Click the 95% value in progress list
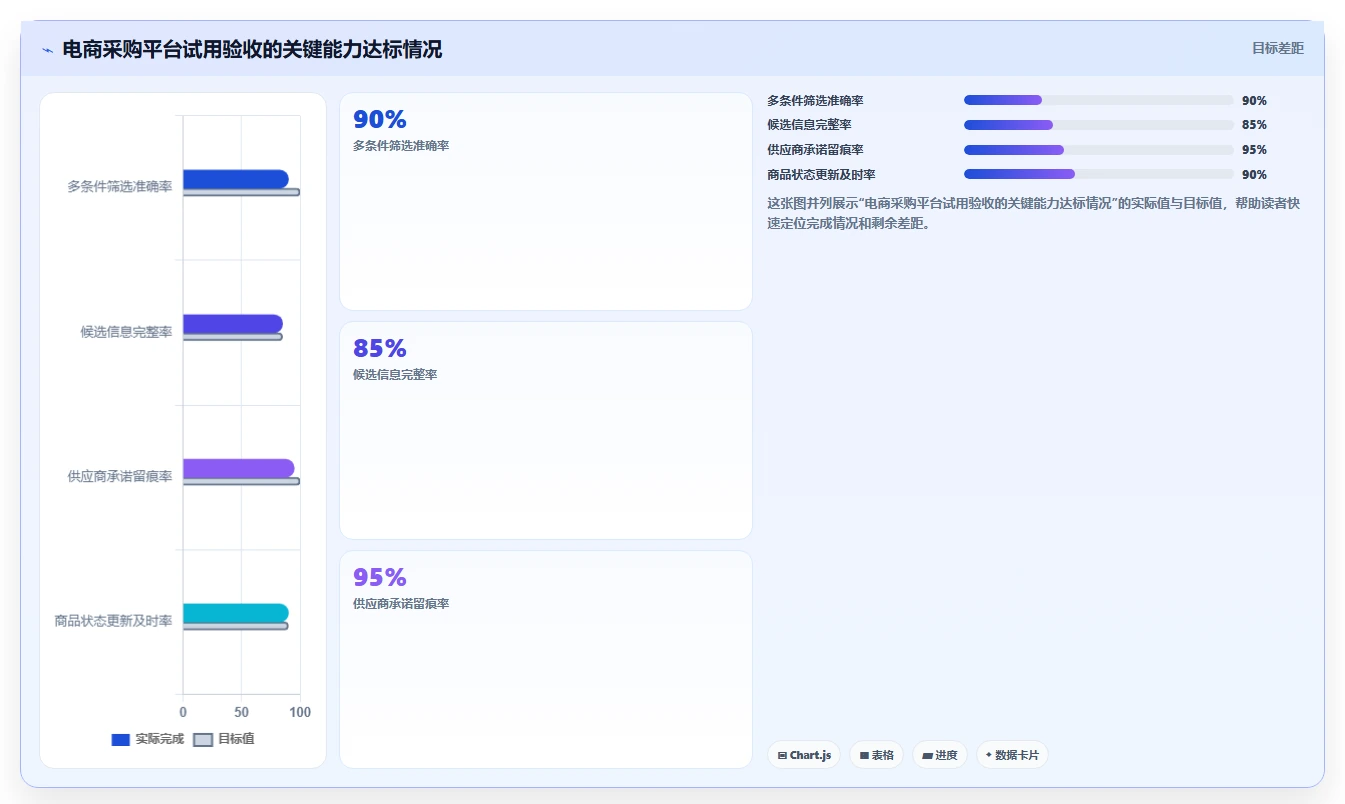 1254,150
